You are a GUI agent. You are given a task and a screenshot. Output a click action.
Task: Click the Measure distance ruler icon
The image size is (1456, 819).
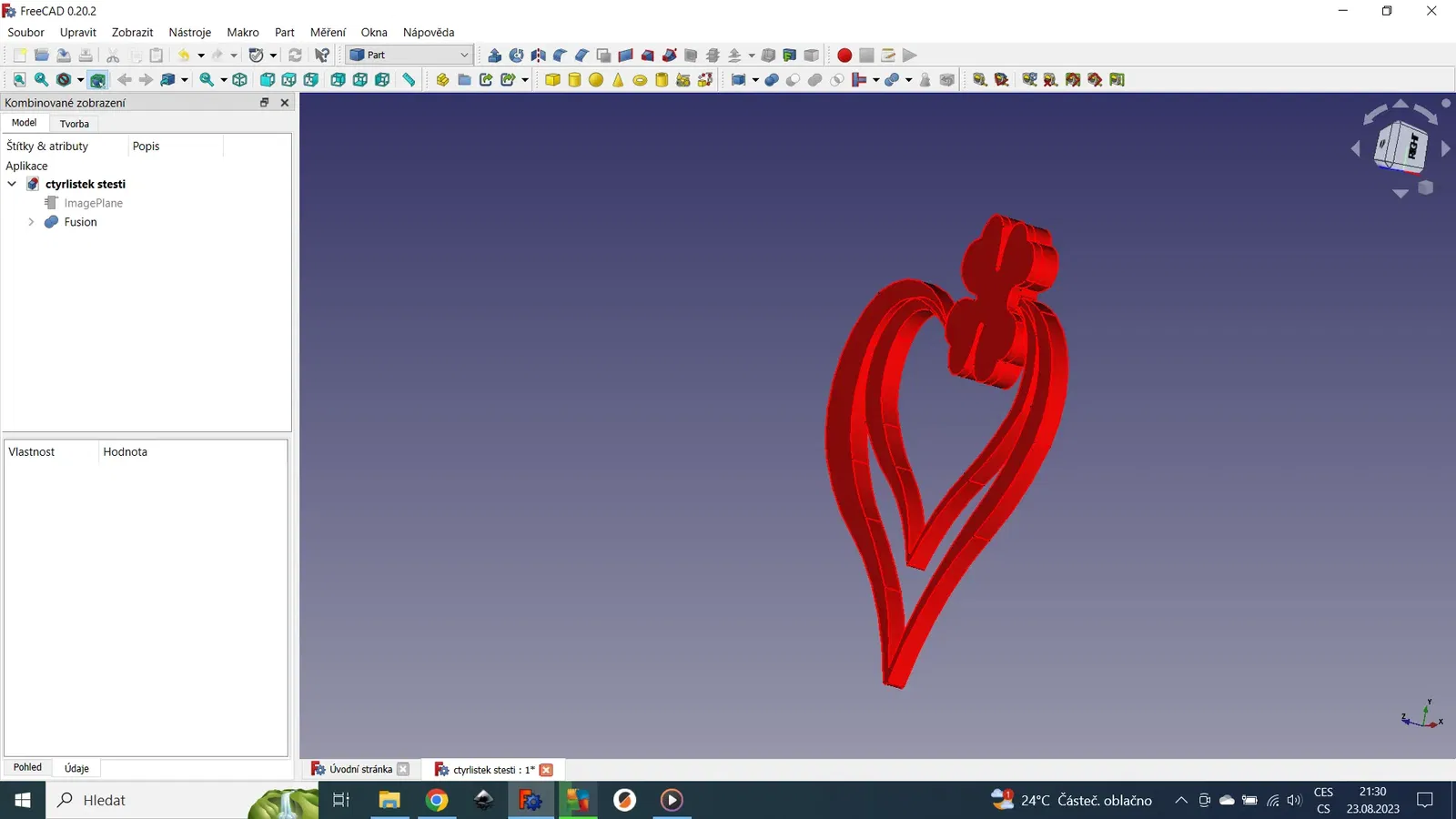(409, 80)
